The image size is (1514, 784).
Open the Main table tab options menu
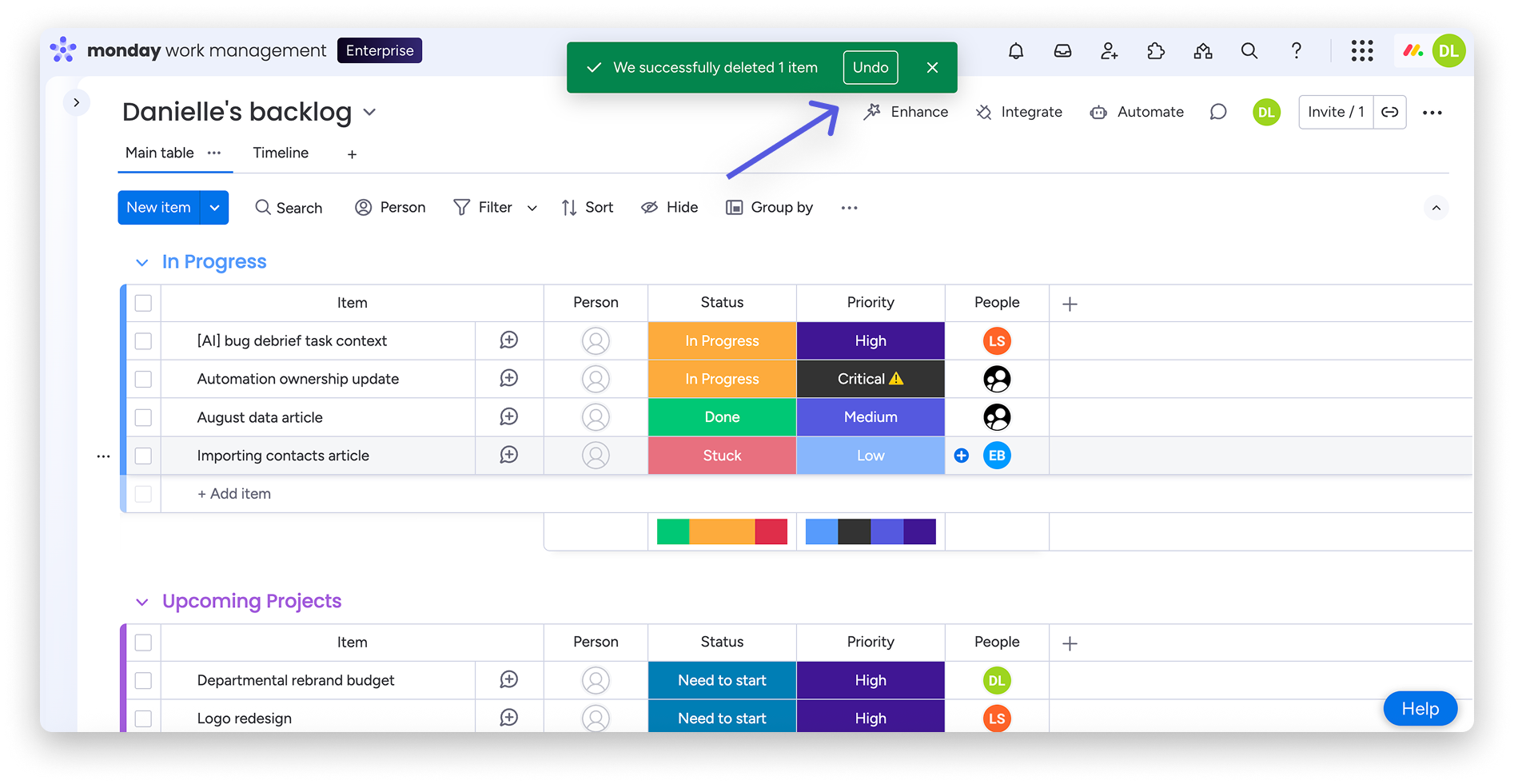[x=213, y=153]
